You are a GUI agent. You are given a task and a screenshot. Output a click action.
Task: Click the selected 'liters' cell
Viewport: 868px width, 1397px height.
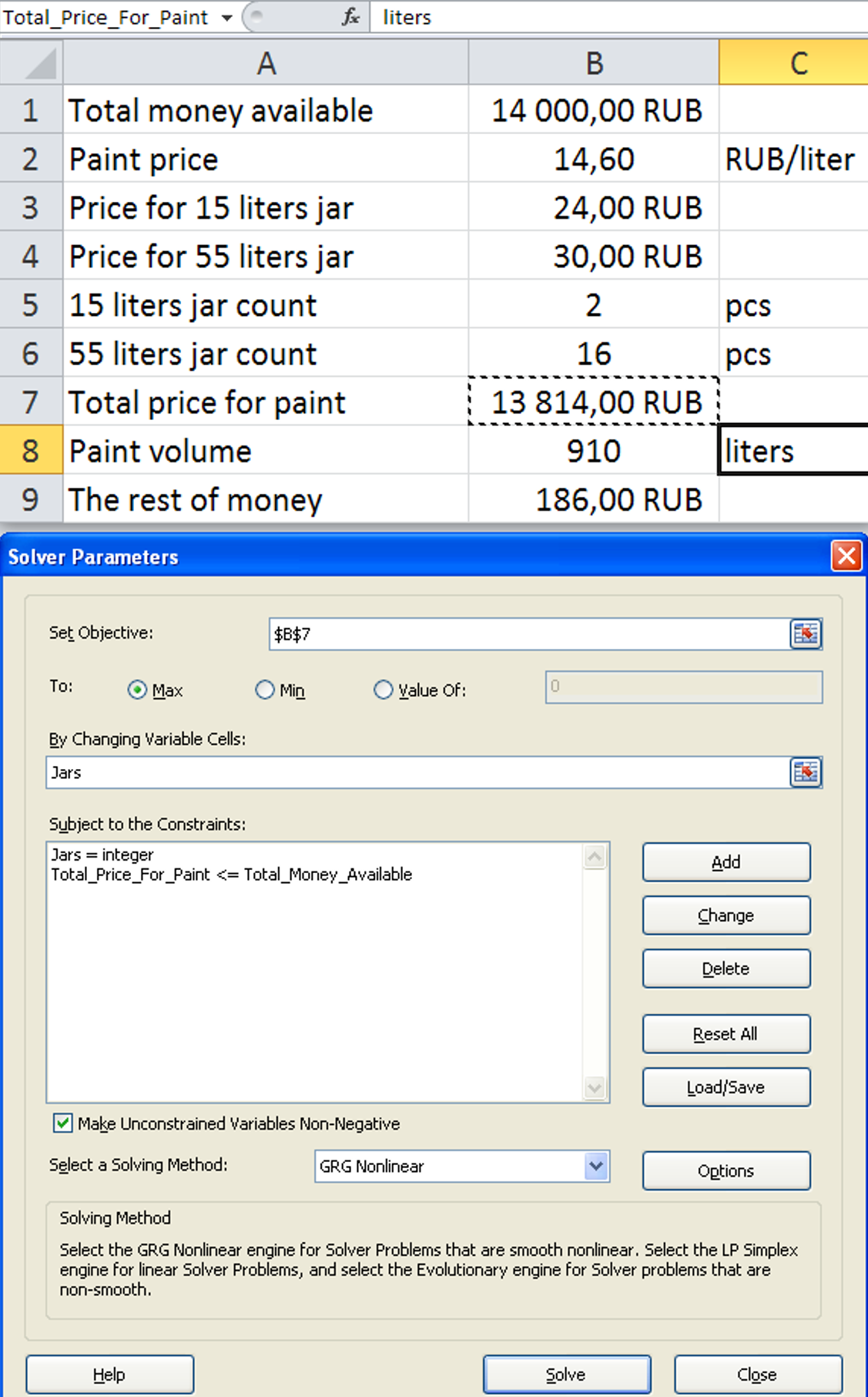click(793, 450)
